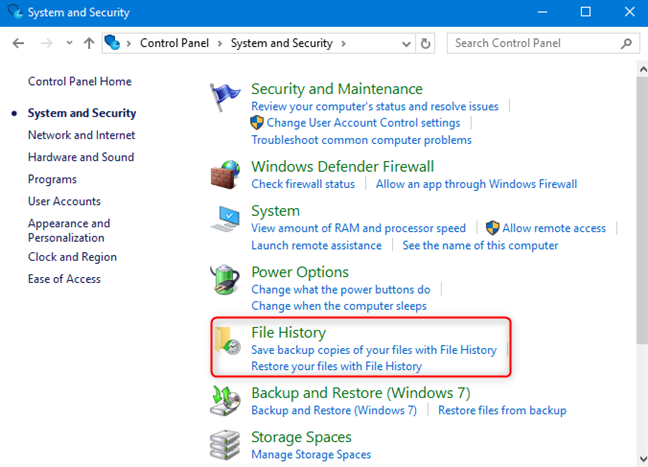Click the Windows Defender Firewall brick wall icon
This screenshot has width=648, height=467.
click(225, 175)
